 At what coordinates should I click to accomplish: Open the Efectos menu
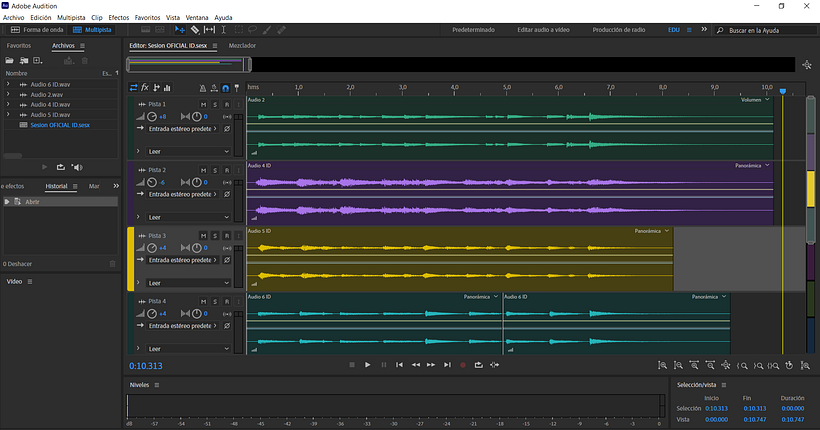point(119,17)
